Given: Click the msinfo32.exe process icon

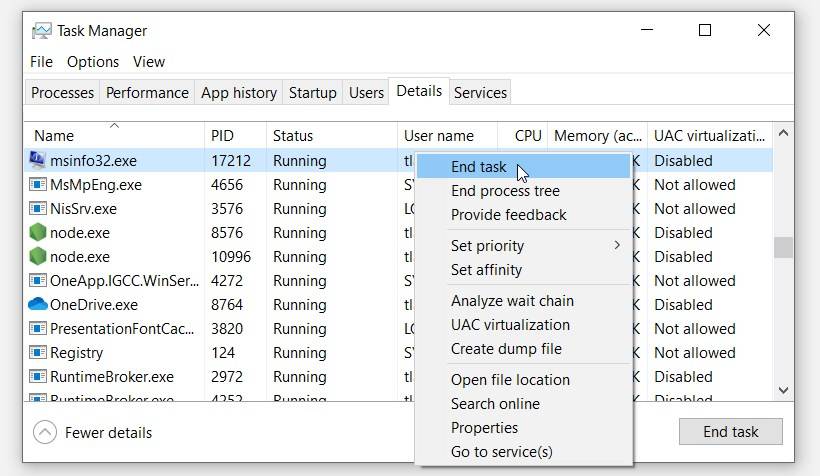Looking at the screenshot, I should 37,160.
